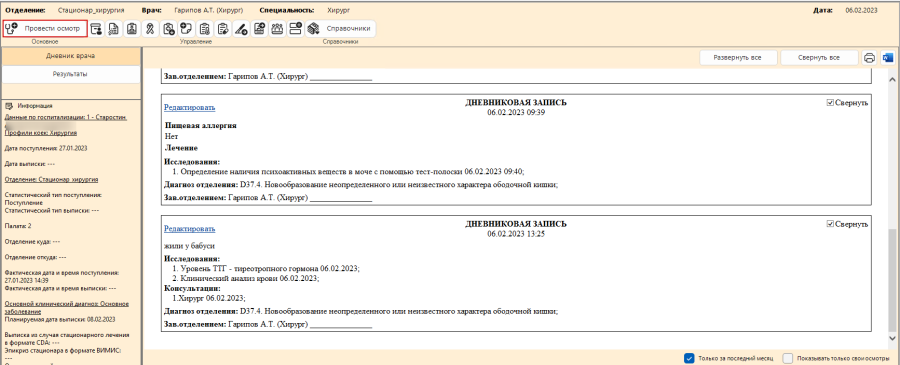
Task: Click the clipboard with pencil toolbar icon
Action: coord(222,29)
